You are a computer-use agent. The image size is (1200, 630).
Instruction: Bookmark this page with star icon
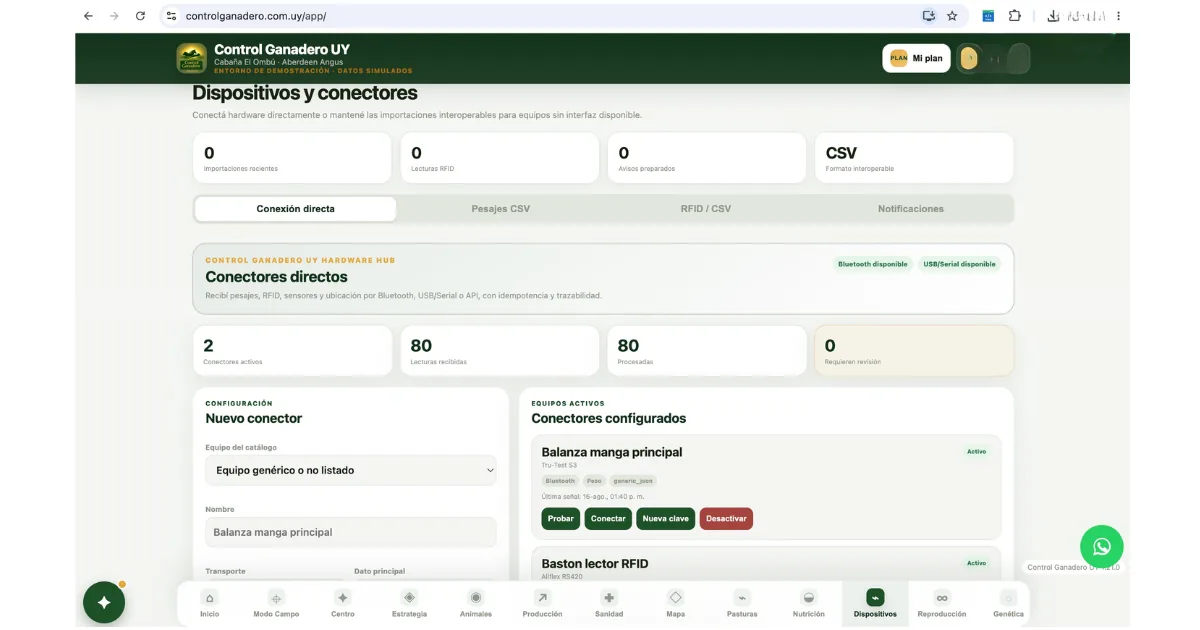click(x=952, y=16)
